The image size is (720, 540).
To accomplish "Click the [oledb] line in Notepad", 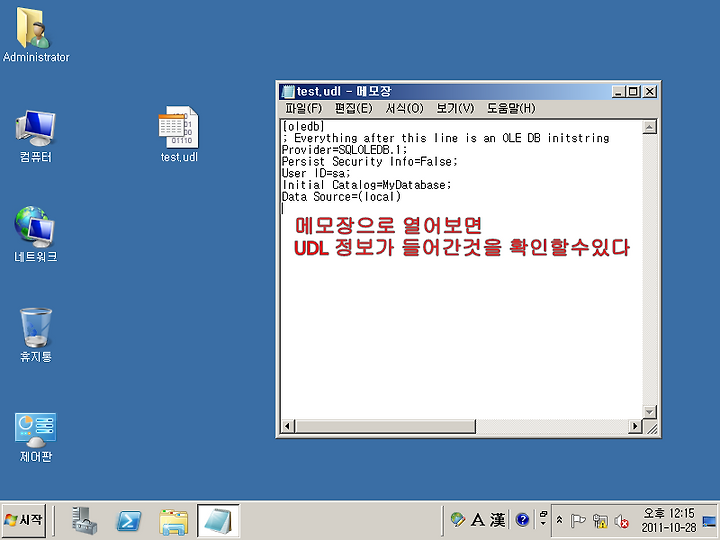I will [x=304, y=126].
